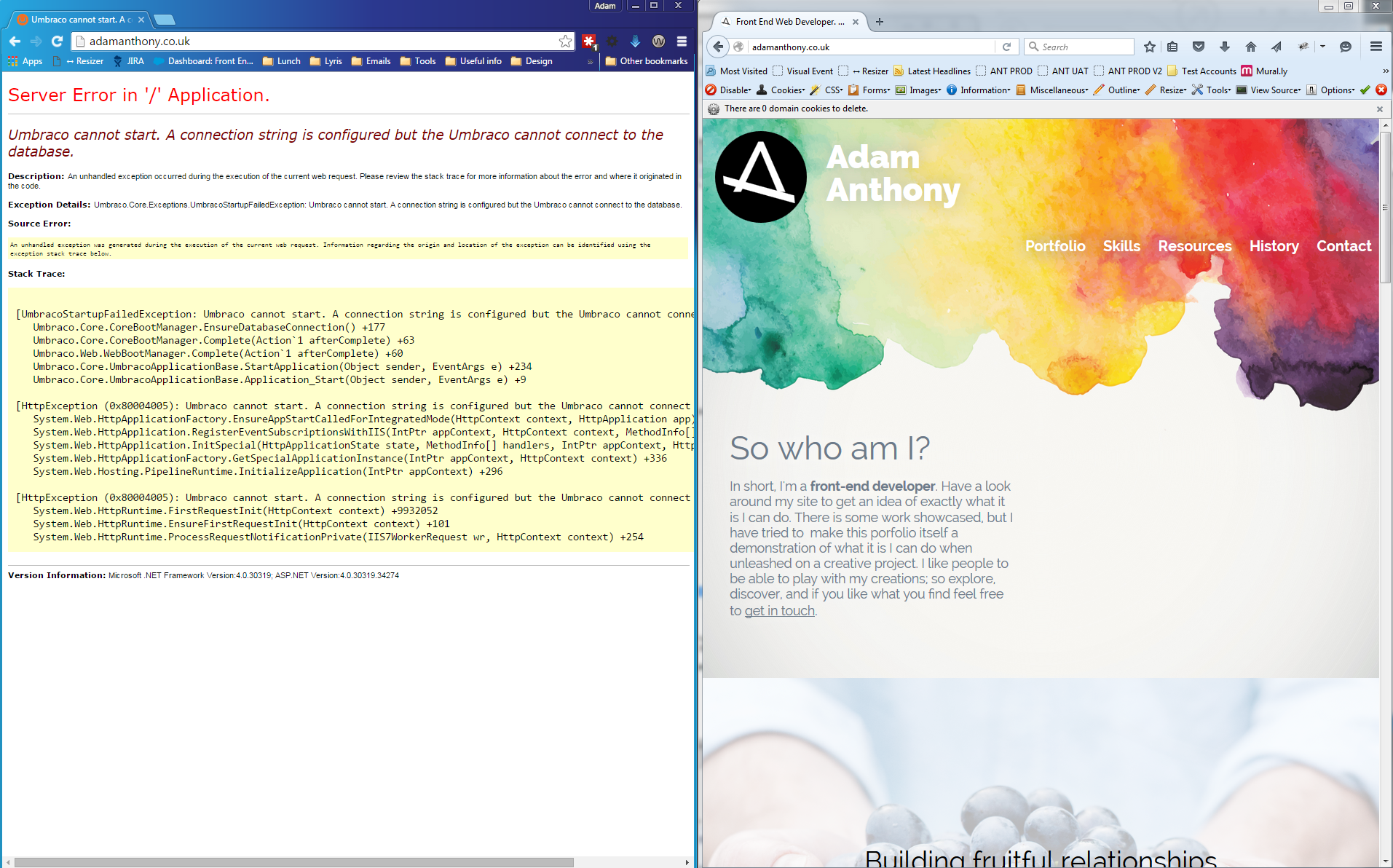This screenshot has width=1393, height=868.
Task: Click the blue arrow extension in Chrome
Action: tap(635, 42)
